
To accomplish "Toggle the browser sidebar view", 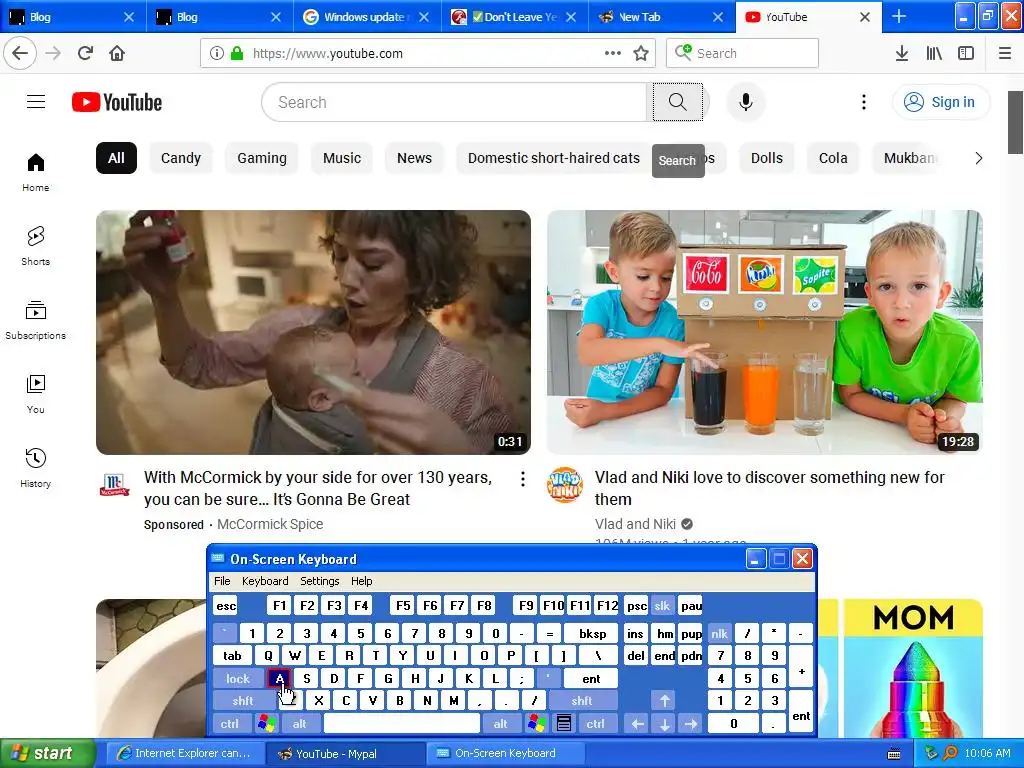I will (966, 53).
